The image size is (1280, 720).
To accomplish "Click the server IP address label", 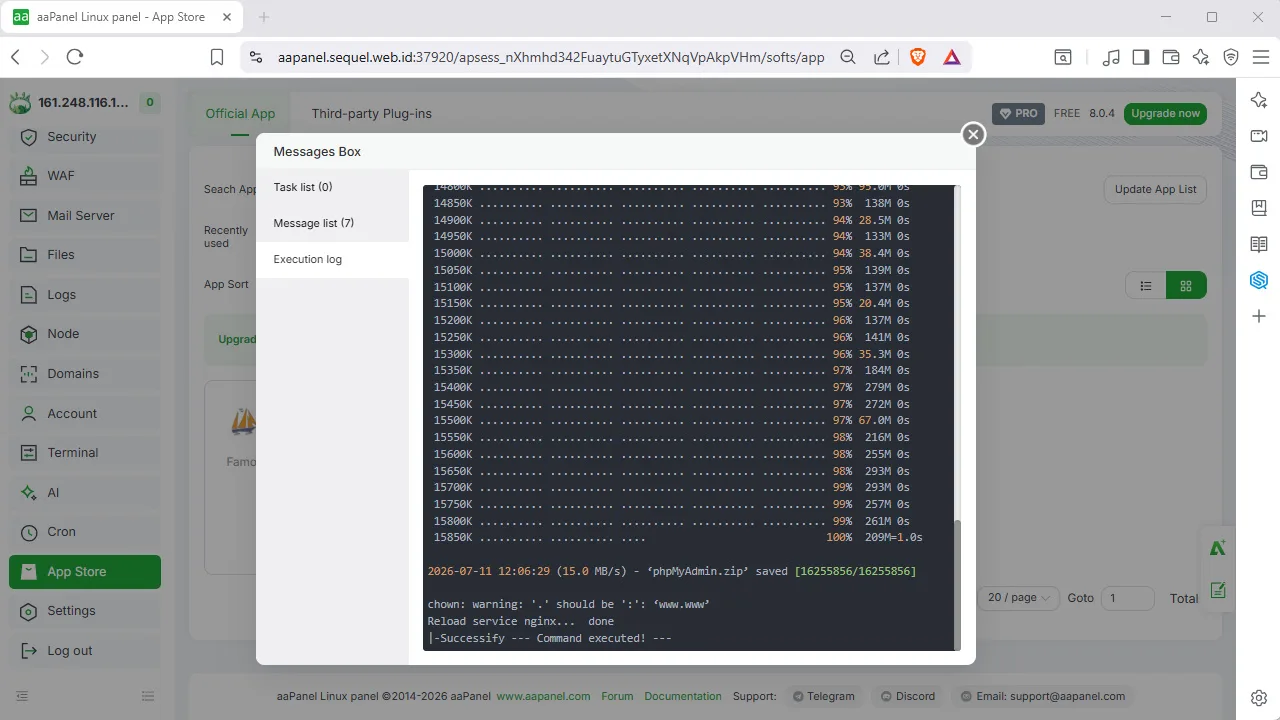I will click(x=83, y=102).
